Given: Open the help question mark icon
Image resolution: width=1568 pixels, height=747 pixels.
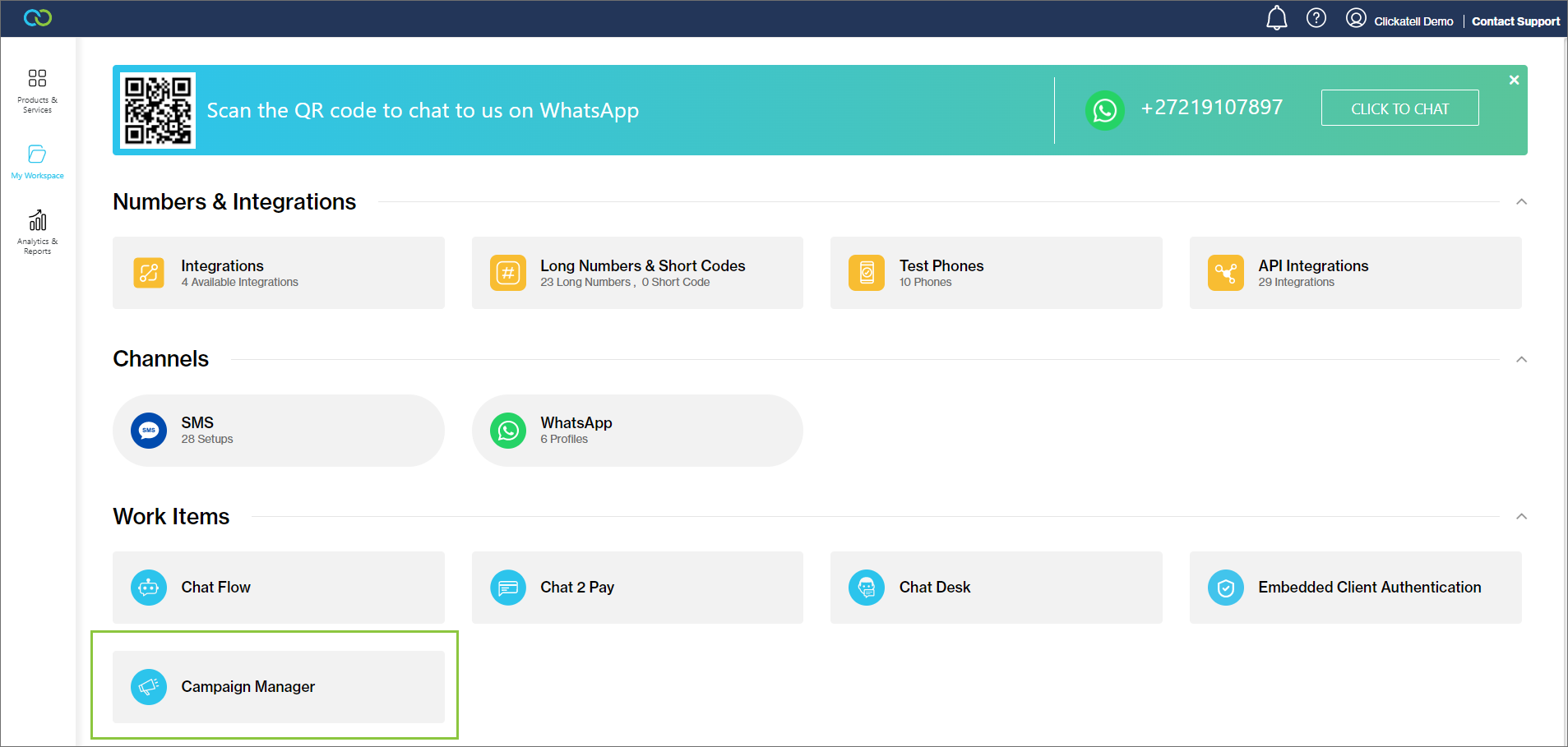Looking at the screenshot, I should click(1316, 18).
